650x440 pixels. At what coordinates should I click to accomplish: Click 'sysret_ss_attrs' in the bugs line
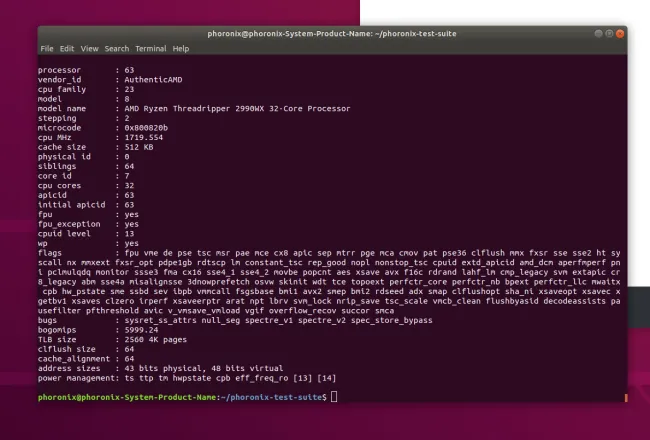[160, 320]
